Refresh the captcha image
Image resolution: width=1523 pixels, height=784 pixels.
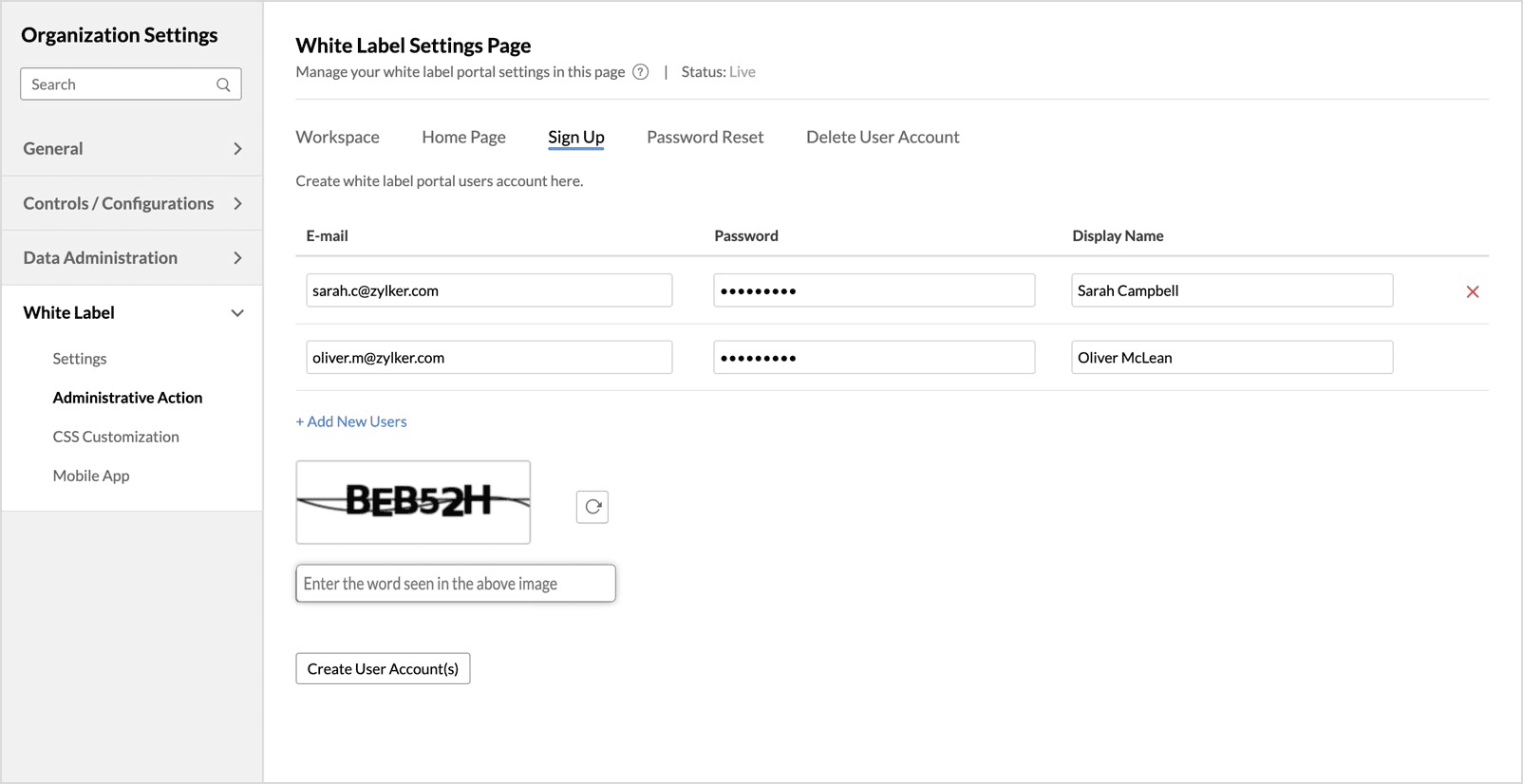(592, 507)
